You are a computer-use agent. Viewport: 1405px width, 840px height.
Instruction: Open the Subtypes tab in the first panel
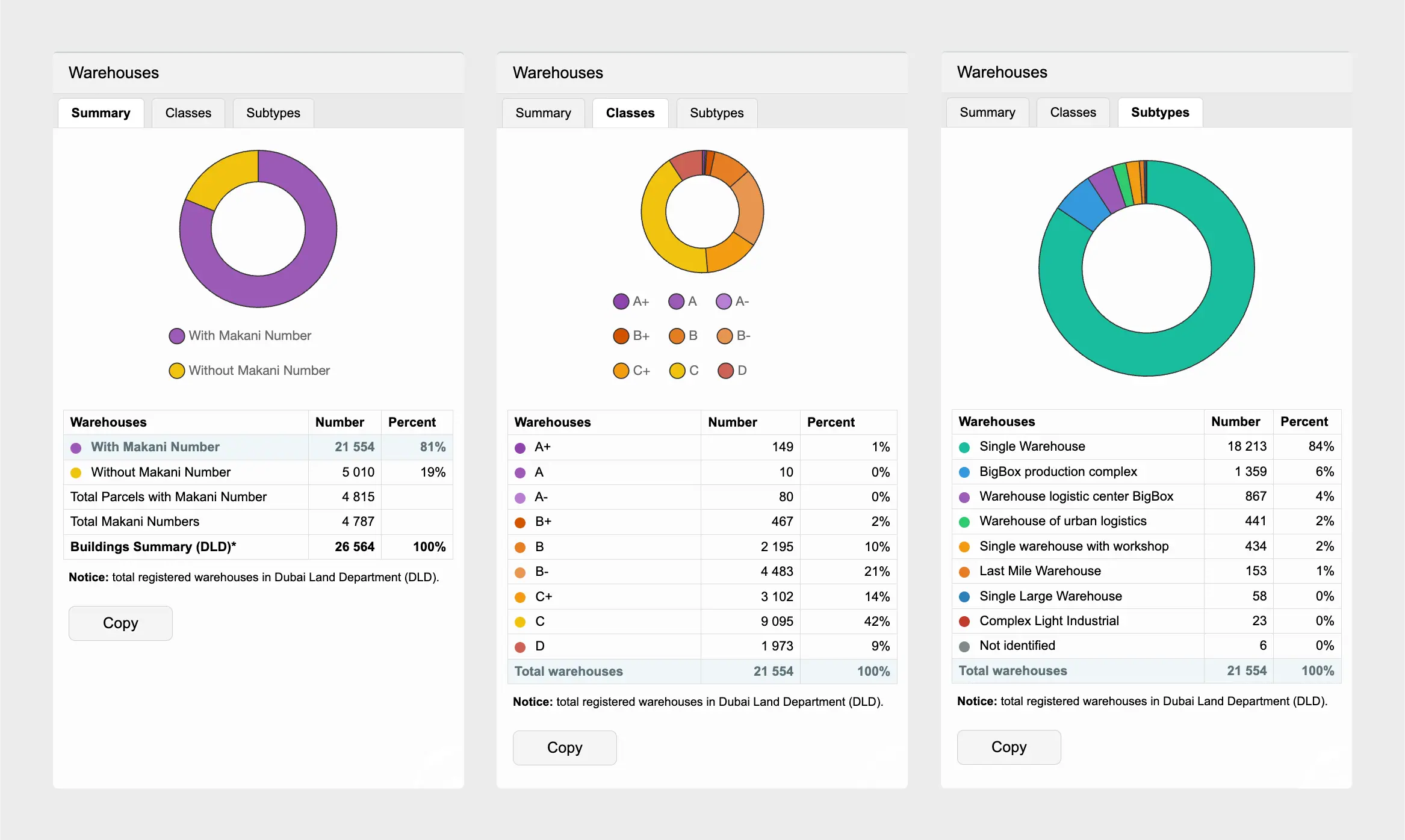click(x=273, y=113)
